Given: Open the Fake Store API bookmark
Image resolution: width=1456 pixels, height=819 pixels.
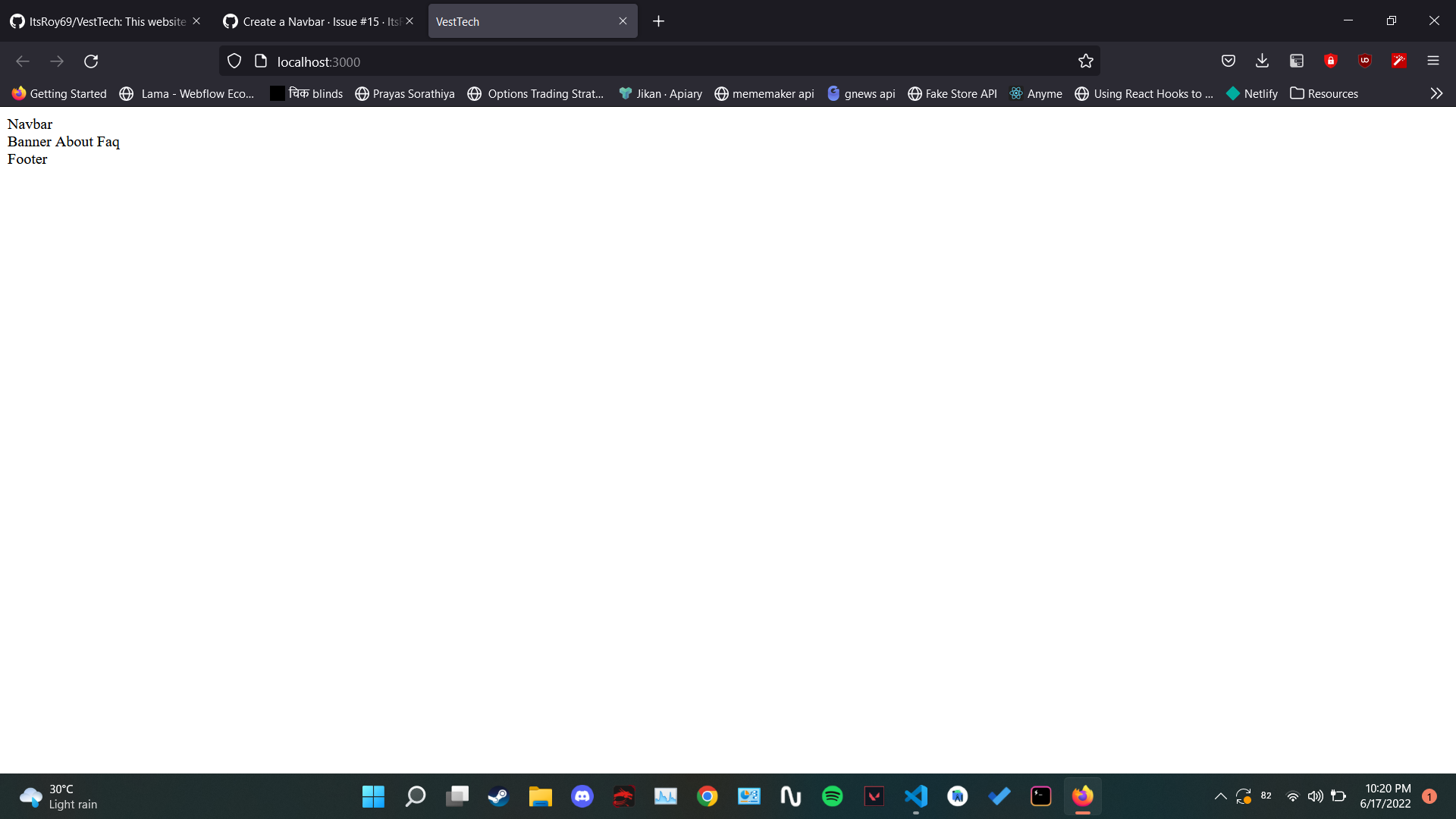Looking at the screenshot, I should tap(952, 93).
